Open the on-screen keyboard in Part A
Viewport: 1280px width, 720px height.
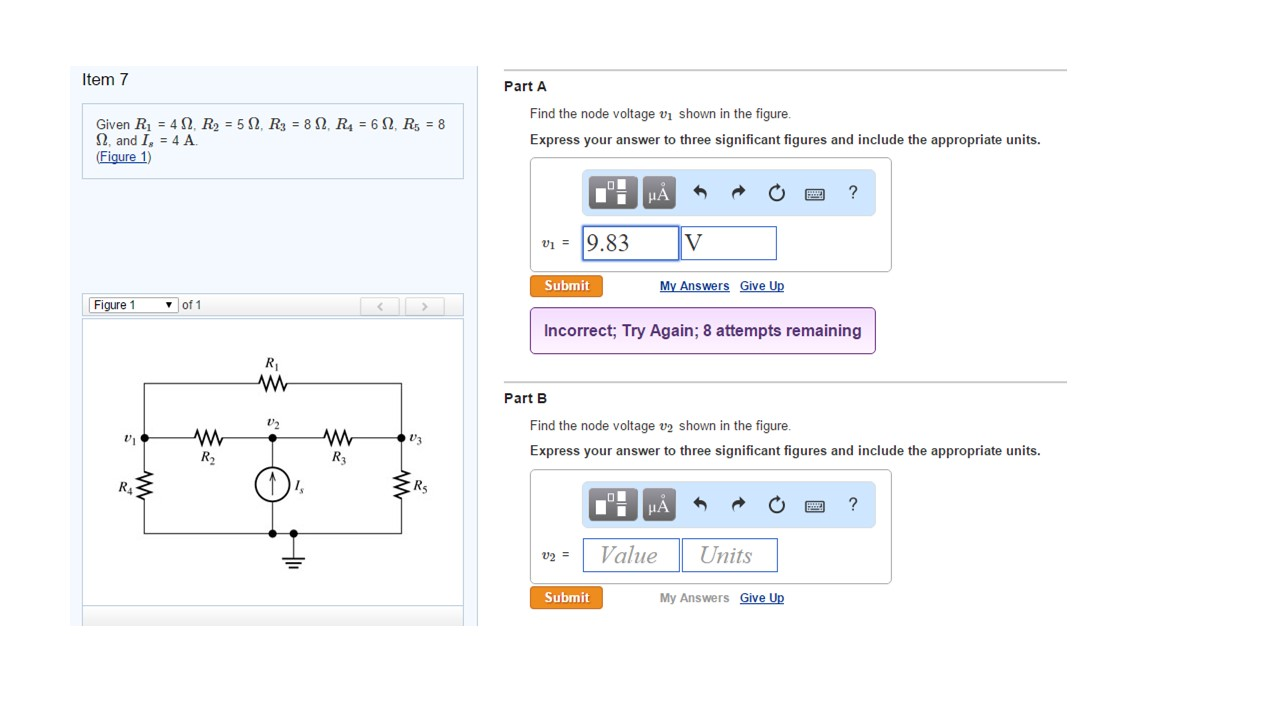(x=814, y=193)
